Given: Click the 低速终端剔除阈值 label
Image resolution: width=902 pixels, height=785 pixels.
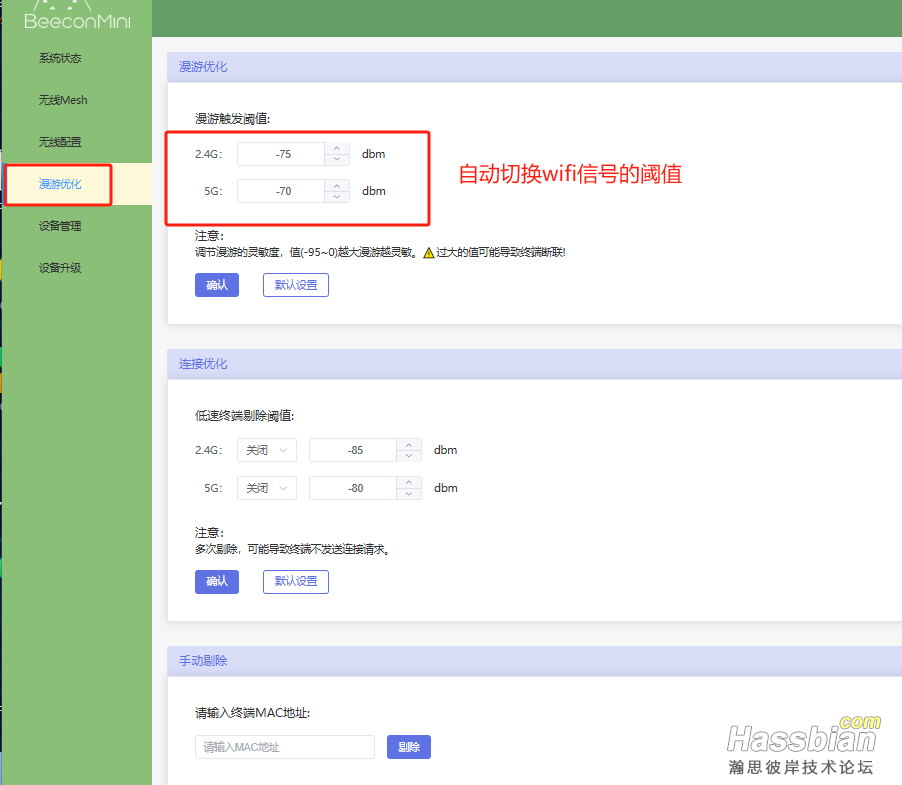Looking at the screenshot, I should point(244,416).
